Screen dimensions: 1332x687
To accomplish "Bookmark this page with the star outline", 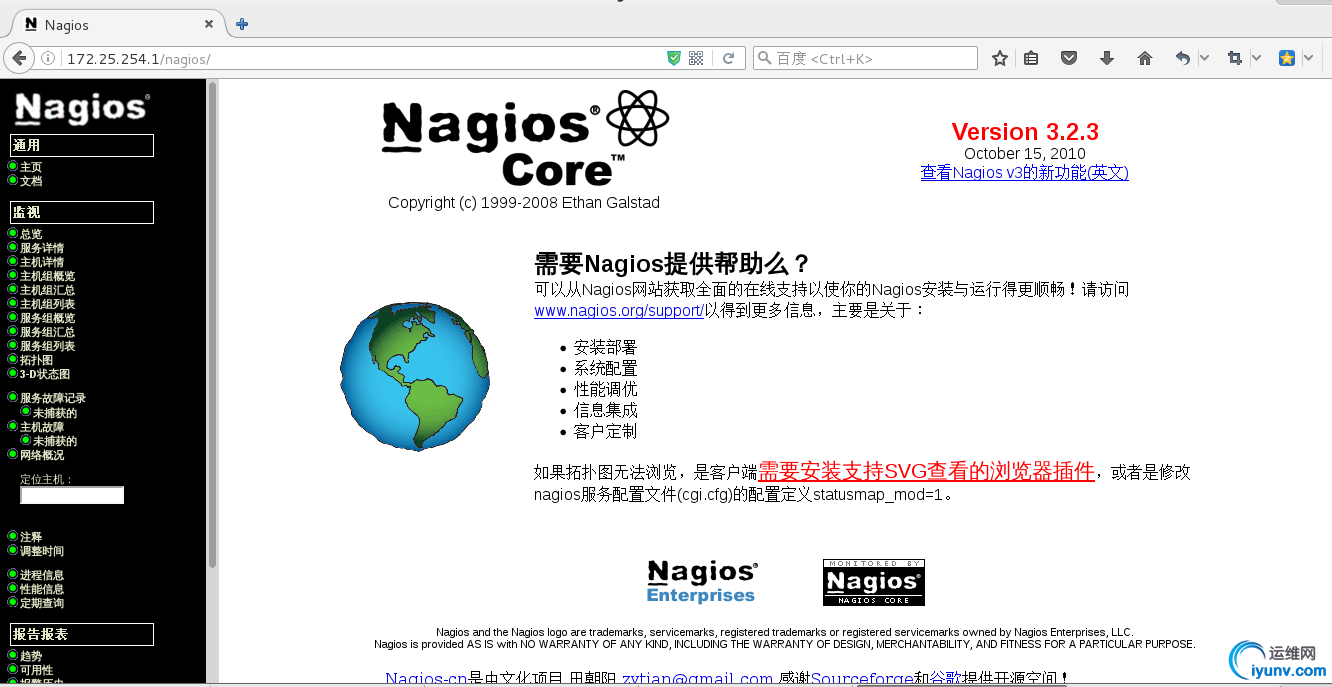I will coord(999,59).
